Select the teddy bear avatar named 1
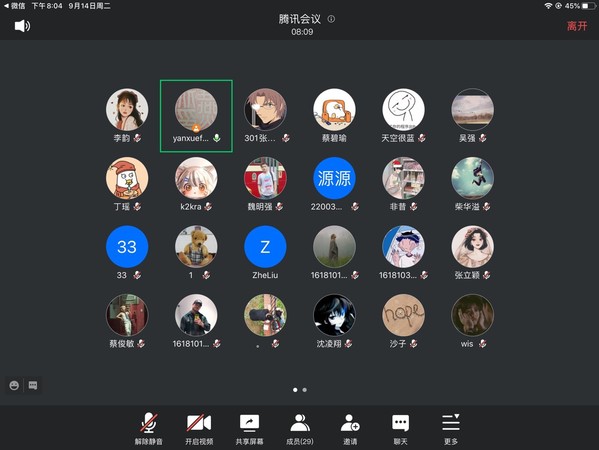Viewport: 599px width, 450px height. (196, 246)
